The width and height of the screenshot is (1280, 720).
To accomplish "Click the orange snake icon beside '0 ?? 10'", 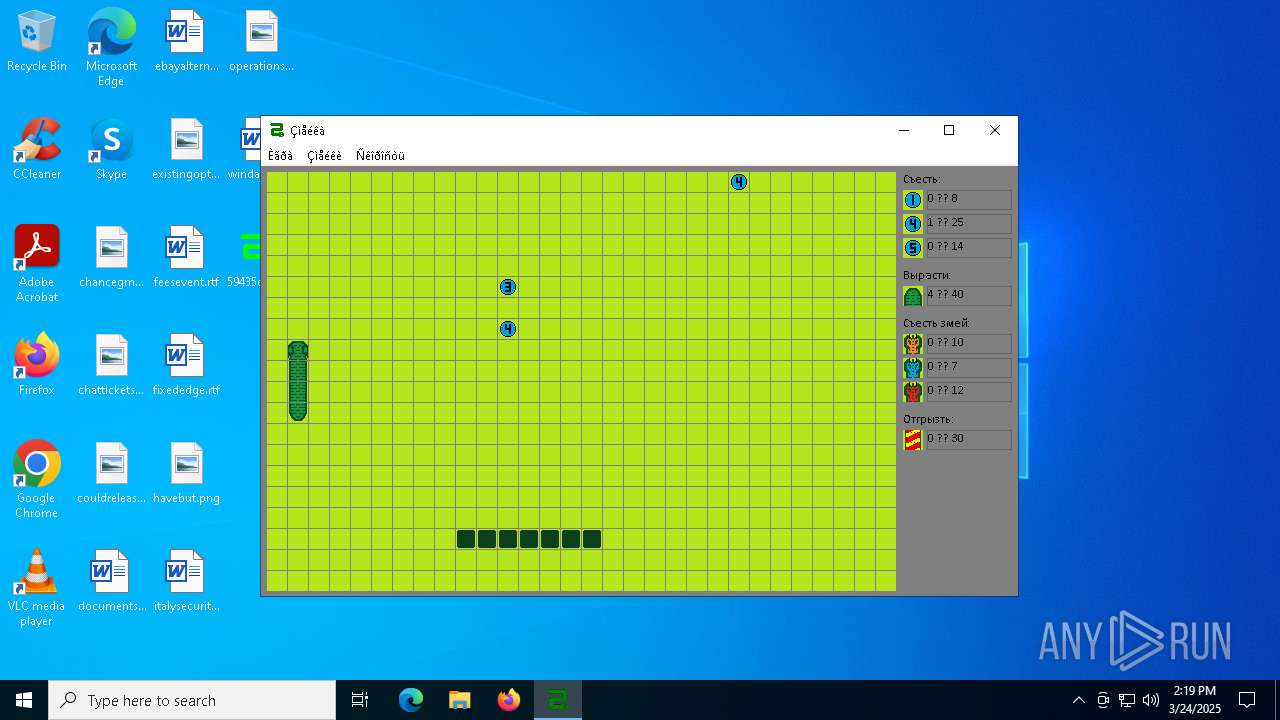I will (913, 344).
